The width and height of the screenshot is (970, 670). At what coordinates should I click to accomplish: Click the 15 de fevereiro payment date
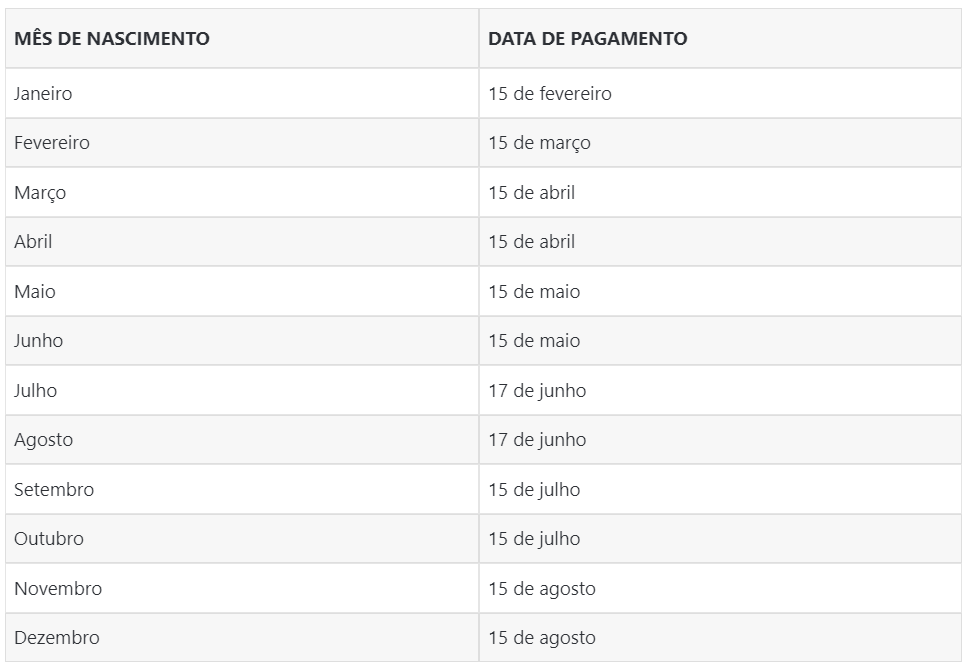click(549, 94)
